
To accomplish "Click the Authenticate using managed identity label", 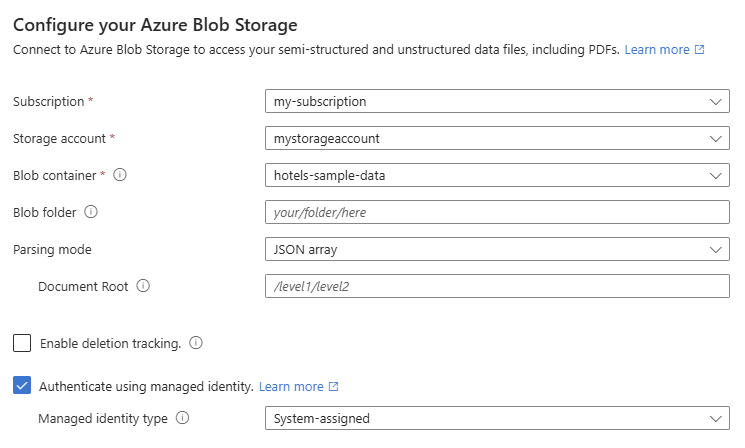I will [x=145, y=386].
